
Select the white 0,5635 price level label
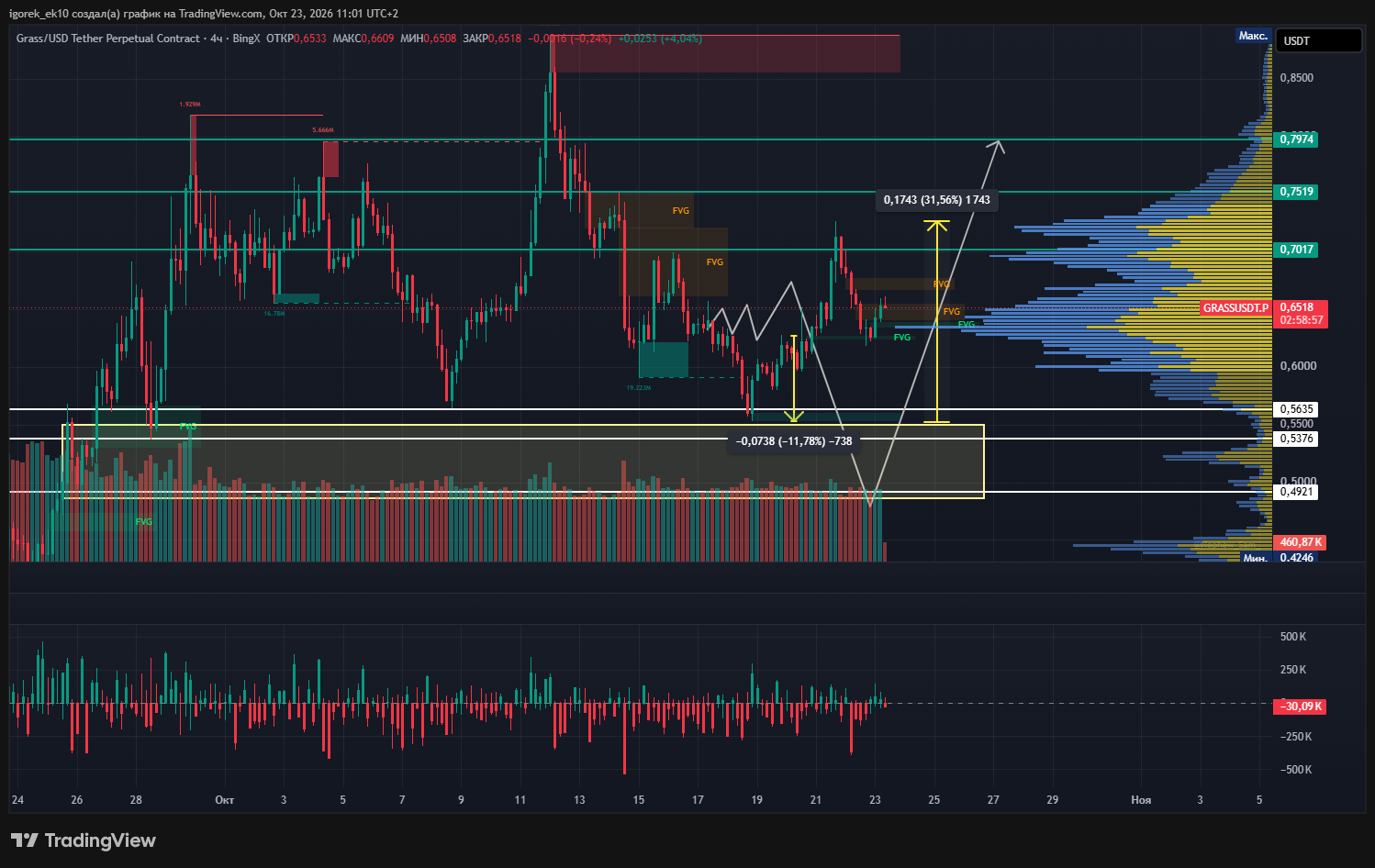1297,409
